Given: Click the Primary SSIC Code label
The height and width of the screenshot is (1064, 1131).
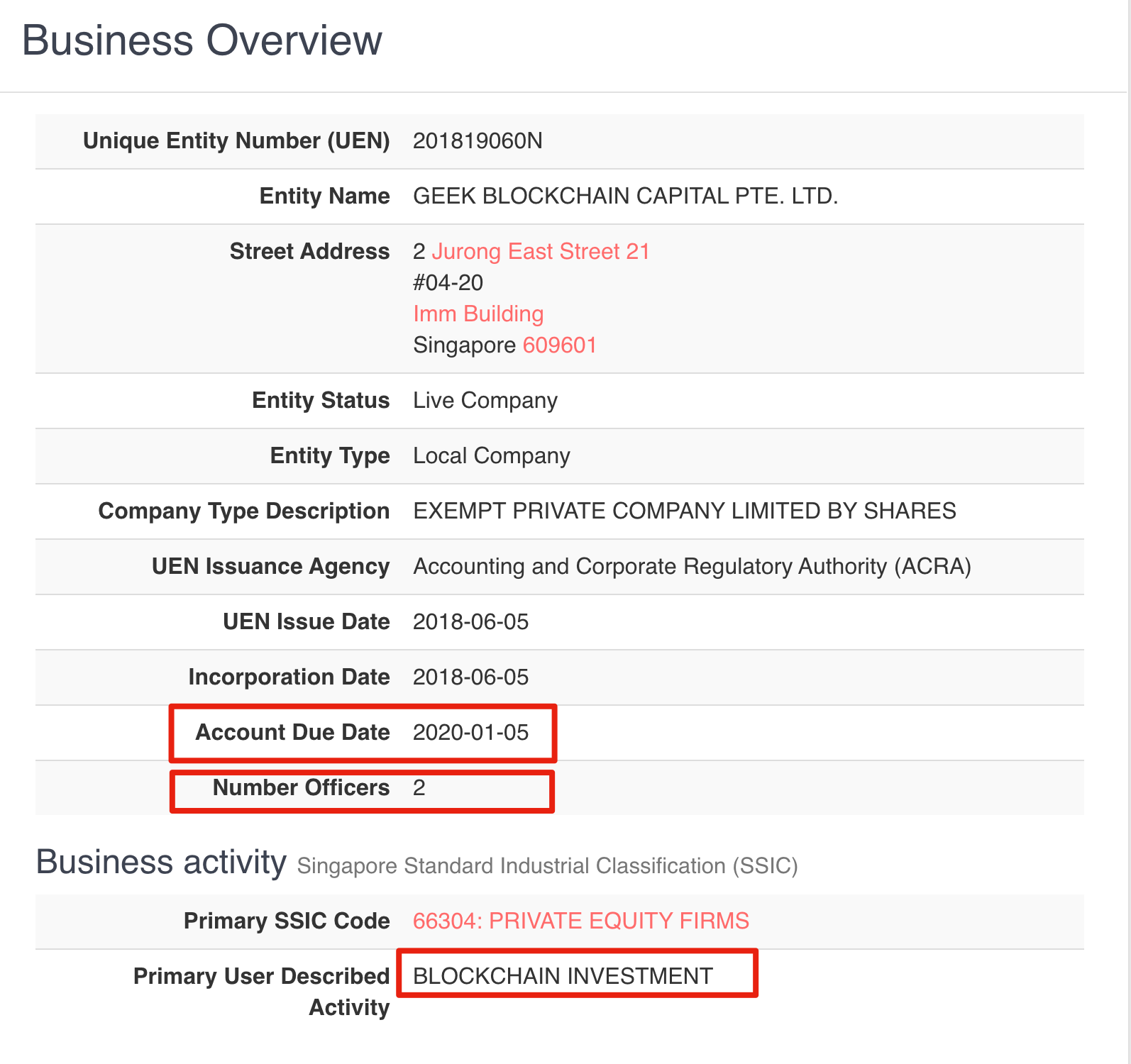Looking at the screenshot, I should click(287, 921).
